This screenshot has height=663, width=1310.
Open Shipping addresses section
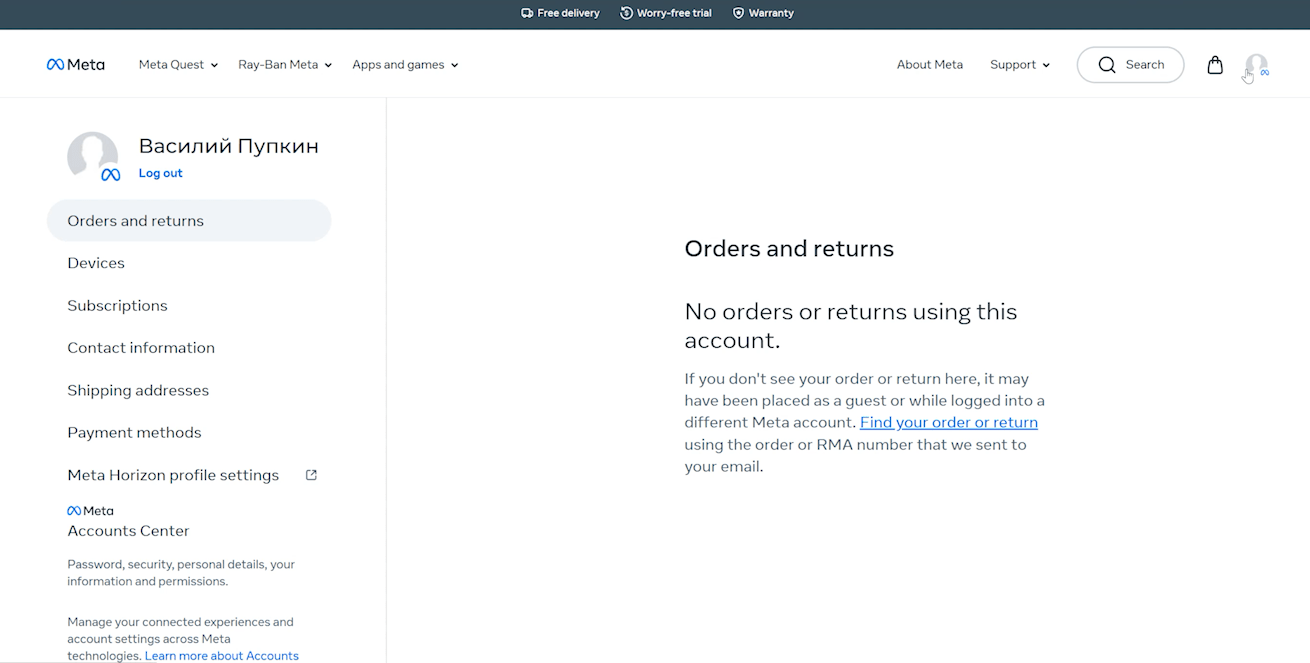138,391
